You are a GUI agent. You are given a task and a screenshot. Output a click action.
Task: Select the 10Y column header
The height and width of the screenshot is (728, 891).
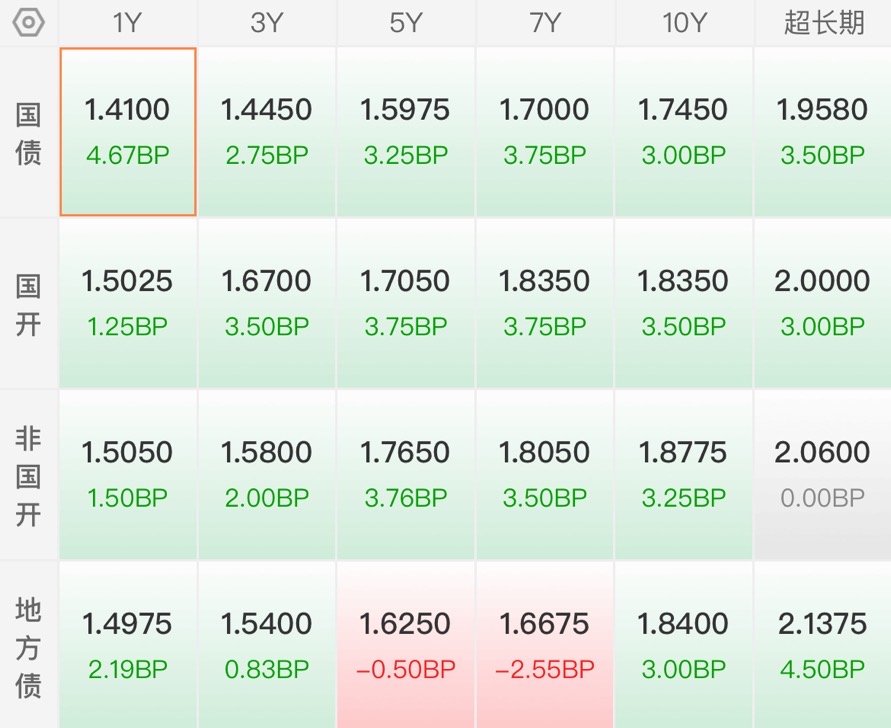pyautogui.click(x=684, y=23)
